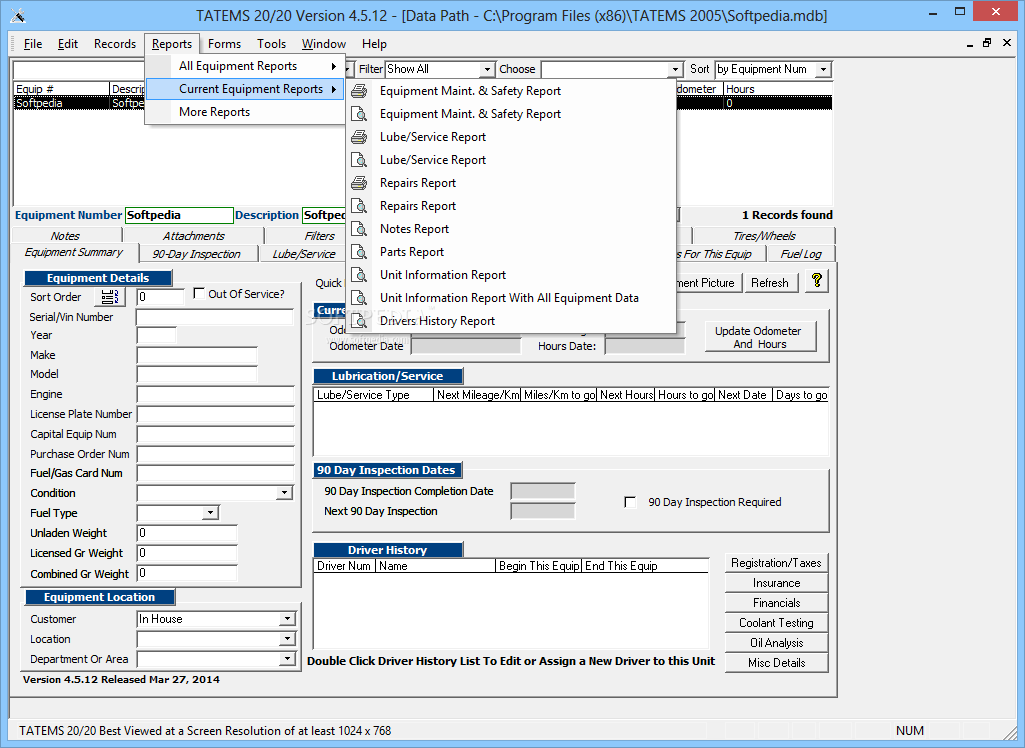1025x748 pixels.
Task: Click printer icon for Equipment Maint. & Safety Report
Action: coord(359,91)
